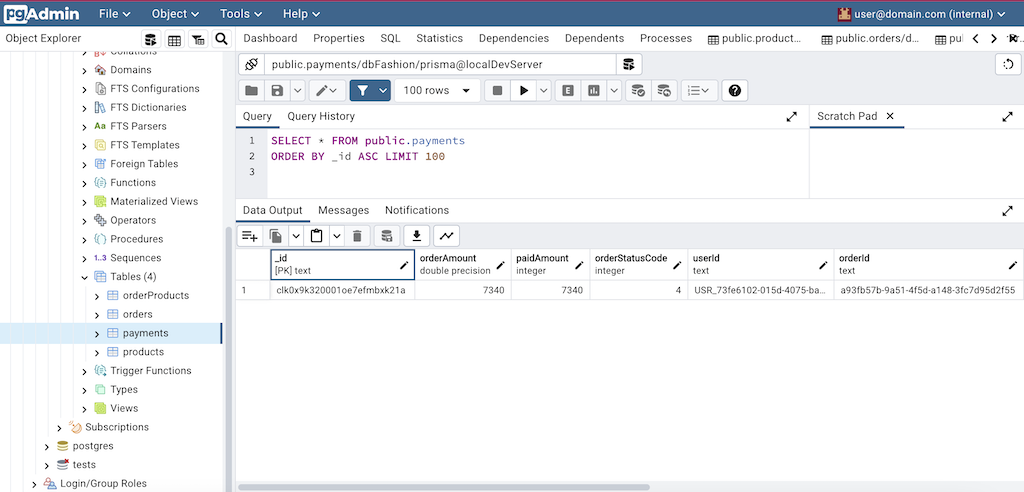Click the Explain Analyze chart icon

pyautogui.click(x=594, y=91)
